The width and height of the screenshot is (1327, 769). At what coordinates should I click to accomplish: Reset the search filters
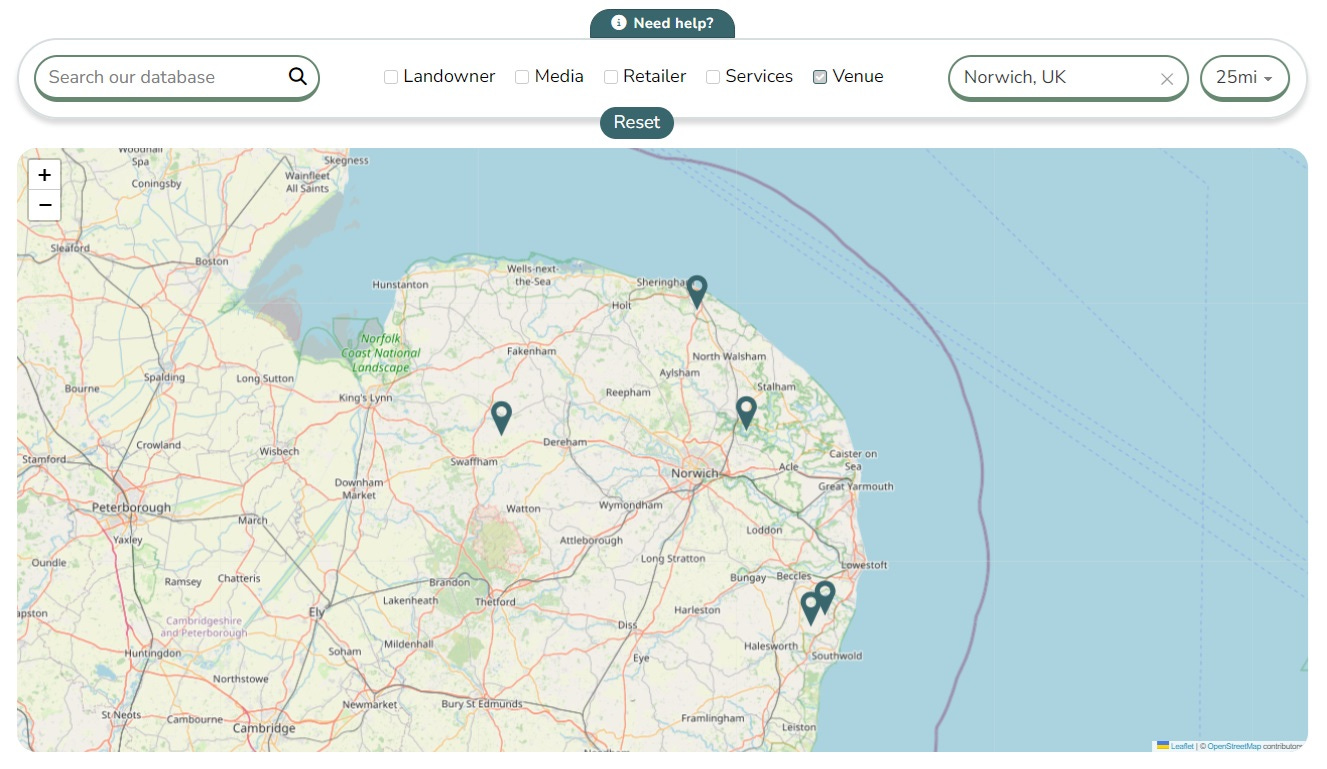(637, 122)
